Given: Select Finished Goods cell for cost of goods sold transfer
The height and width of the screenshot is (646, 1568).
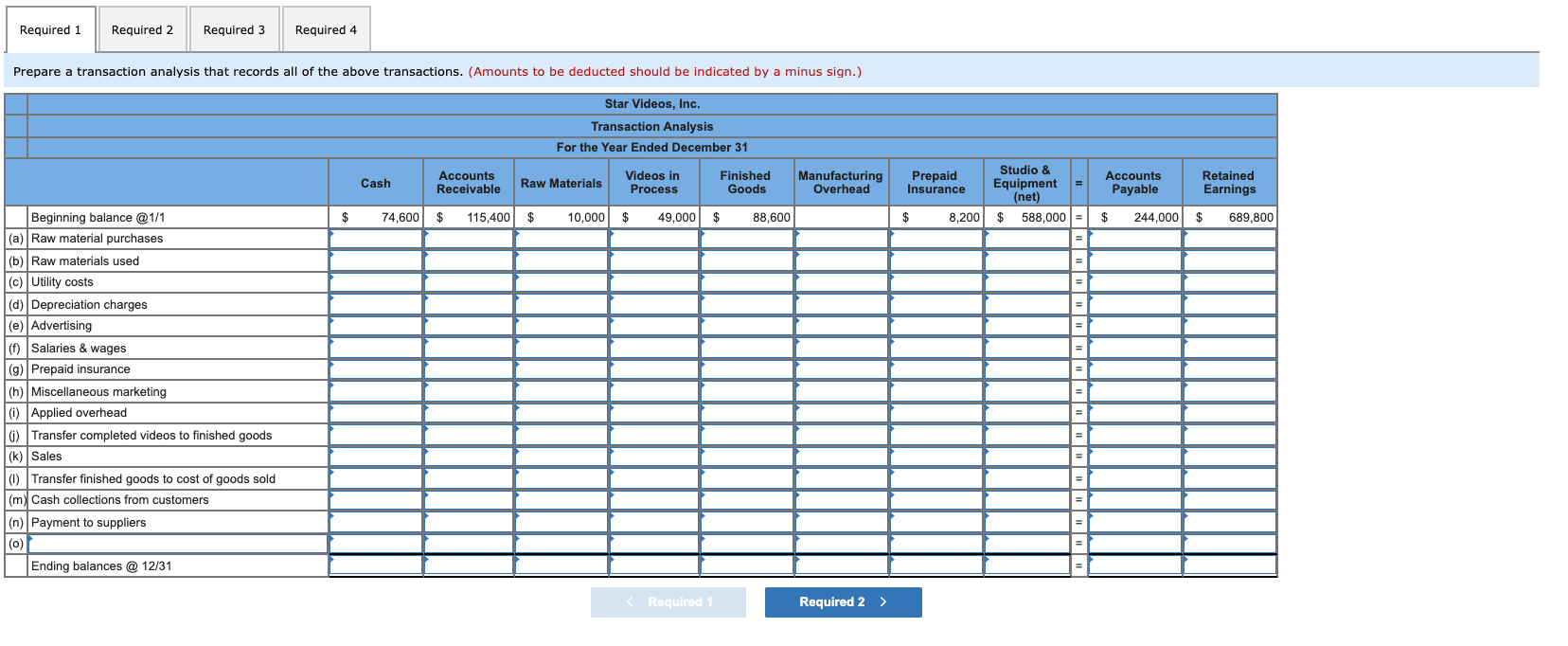Looking at the screenshot, I should (747, 478).
